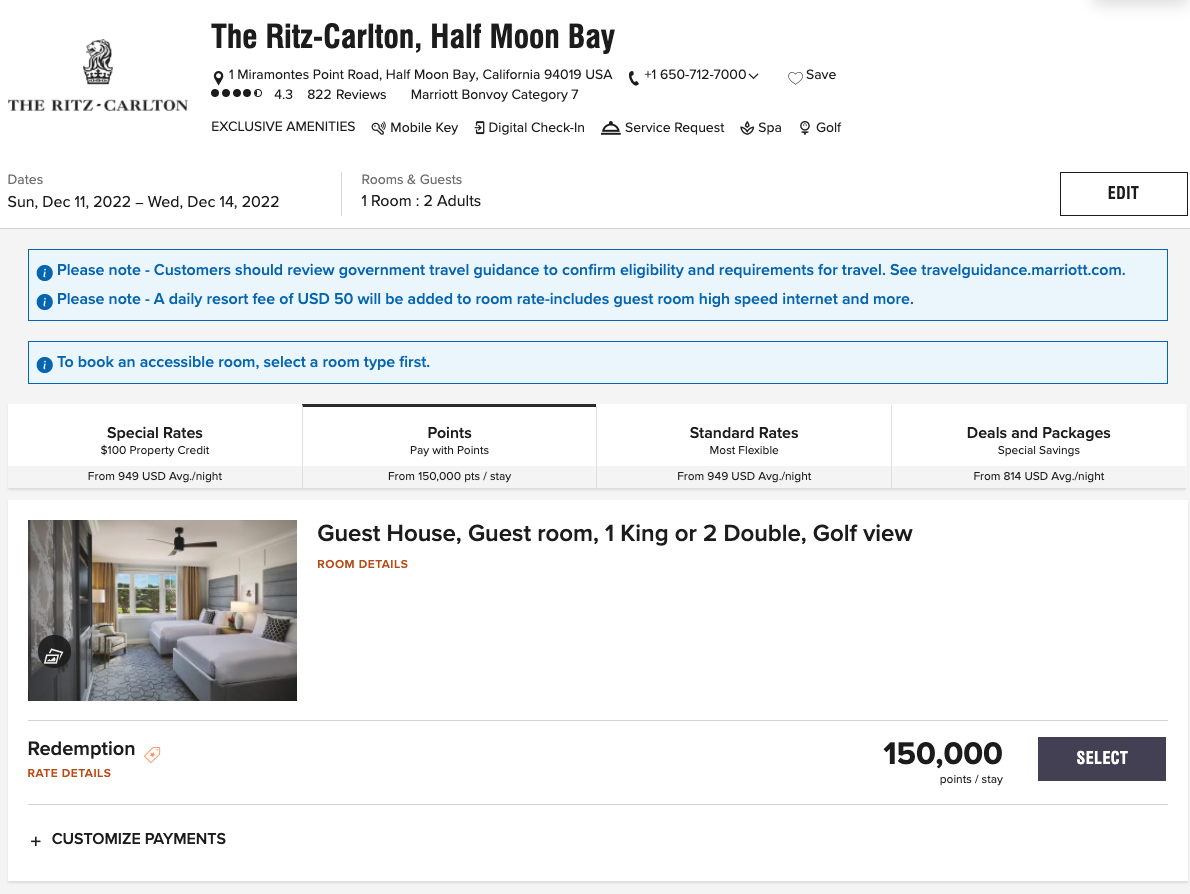This screenshot has width=1190, height=894.
Task: Click SELECT to book the Redemption rate
Action: (1101, 758)
